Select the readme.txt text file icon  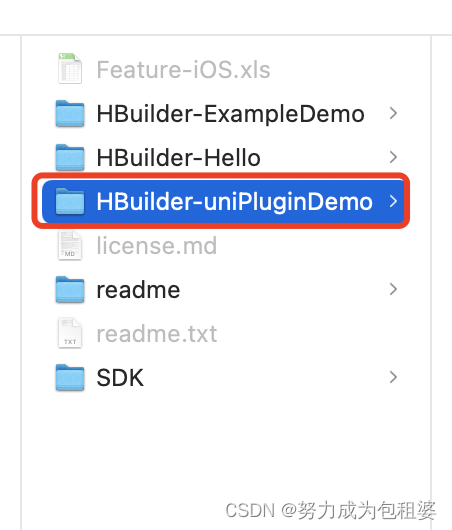pyautogui.click(x=70, y=333)
